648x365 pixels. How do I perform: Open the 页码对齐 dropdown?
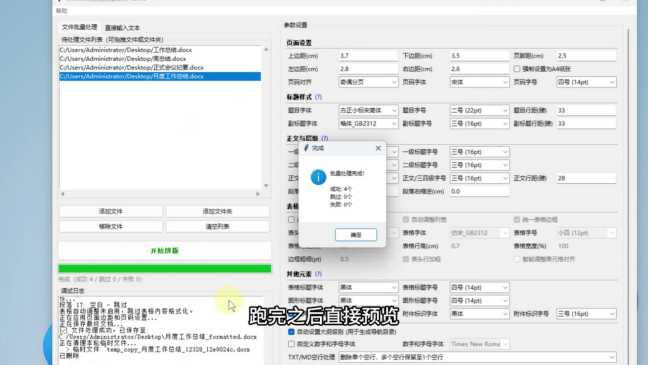[368, 82]
